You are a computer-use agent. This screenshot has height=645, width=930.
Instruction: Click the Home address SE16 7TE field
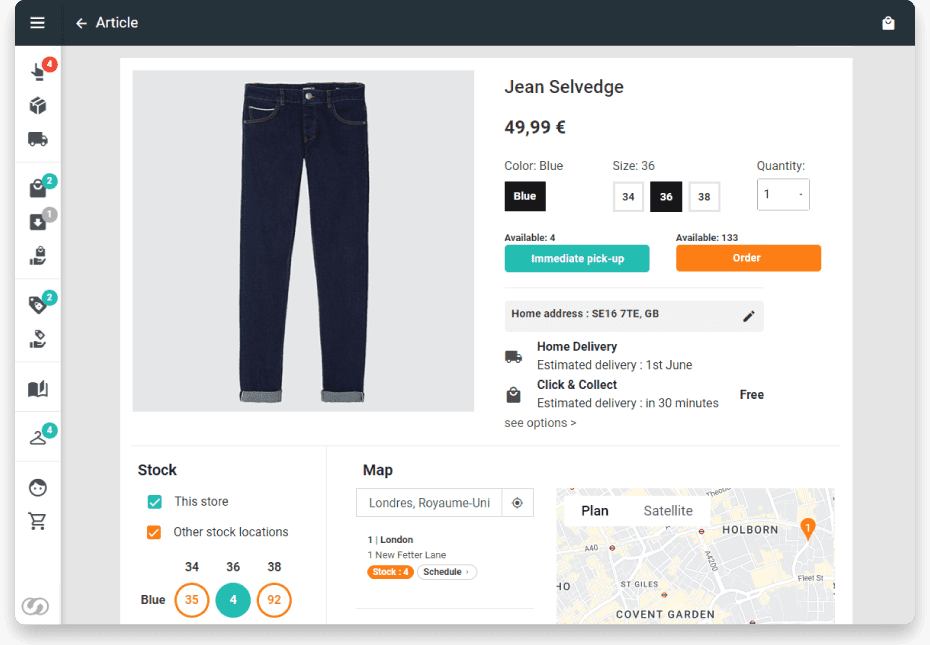634,316
